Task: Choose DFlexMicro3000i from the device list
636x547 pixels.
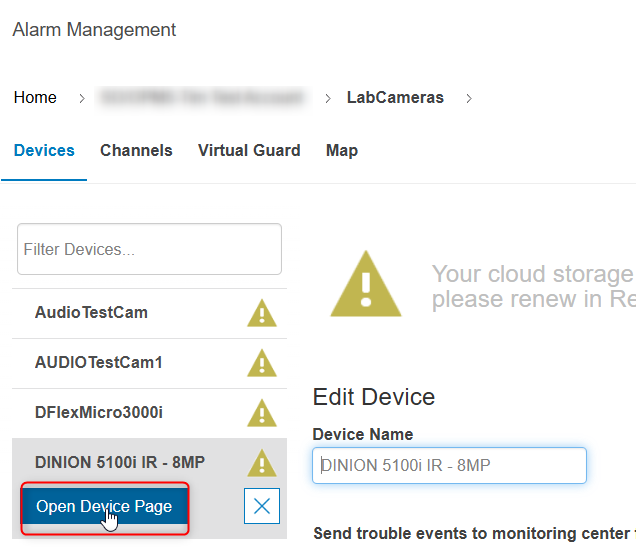Action: tap(99, 412)
